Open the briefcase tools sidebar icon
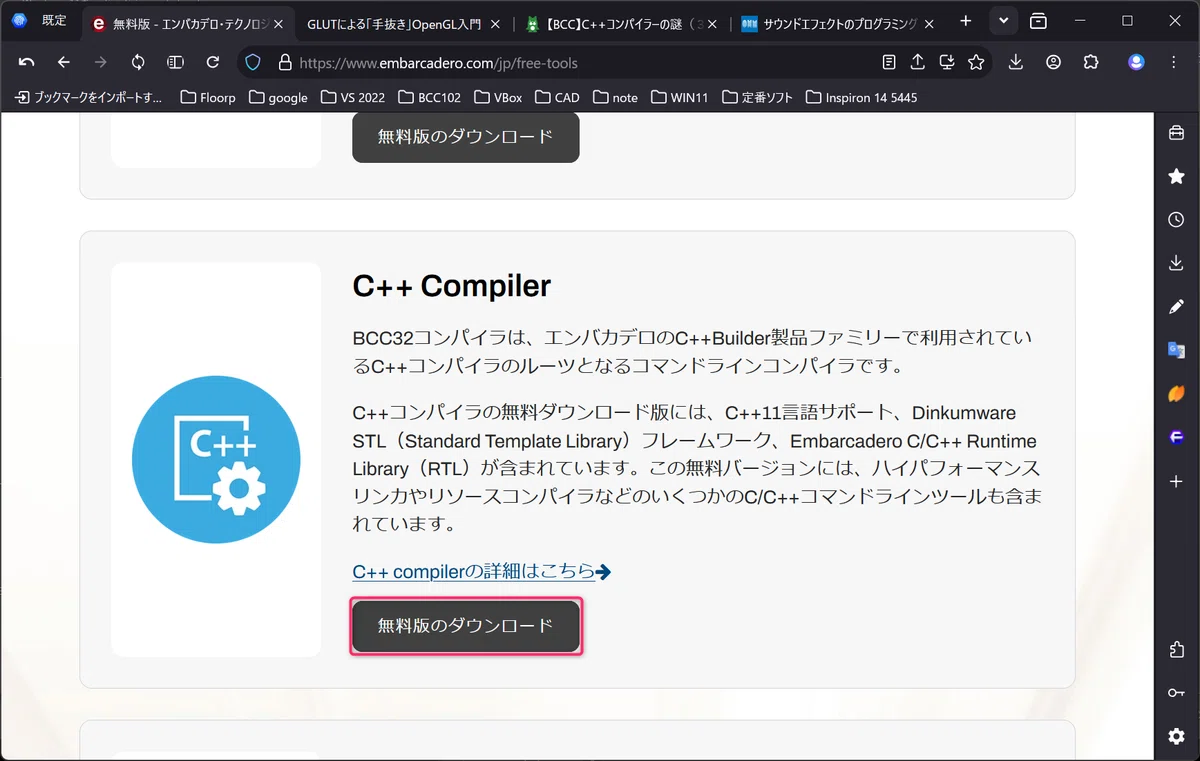The height and width of the screenshot is (761, 1200). pyautogui.click(x=1176, y=133)
